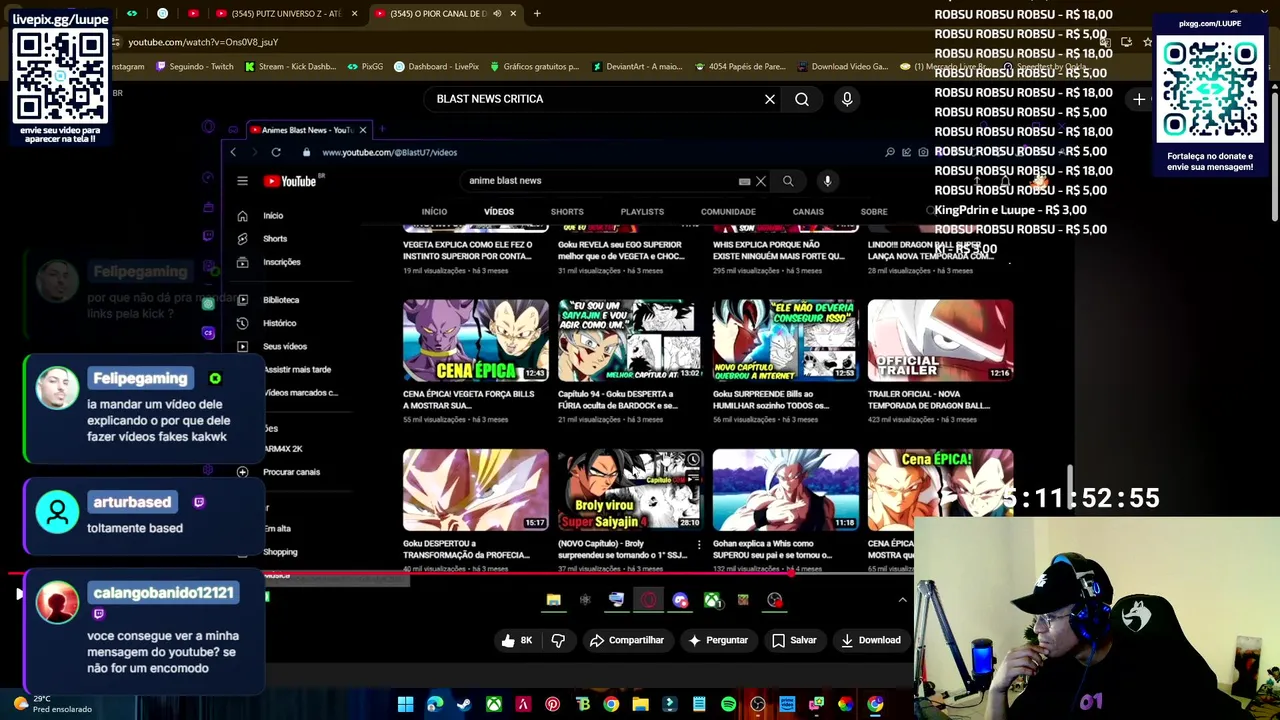Open the Stream - Kick Dashboard bookmark
1280x720 pixels.
(x=289, y=67)
